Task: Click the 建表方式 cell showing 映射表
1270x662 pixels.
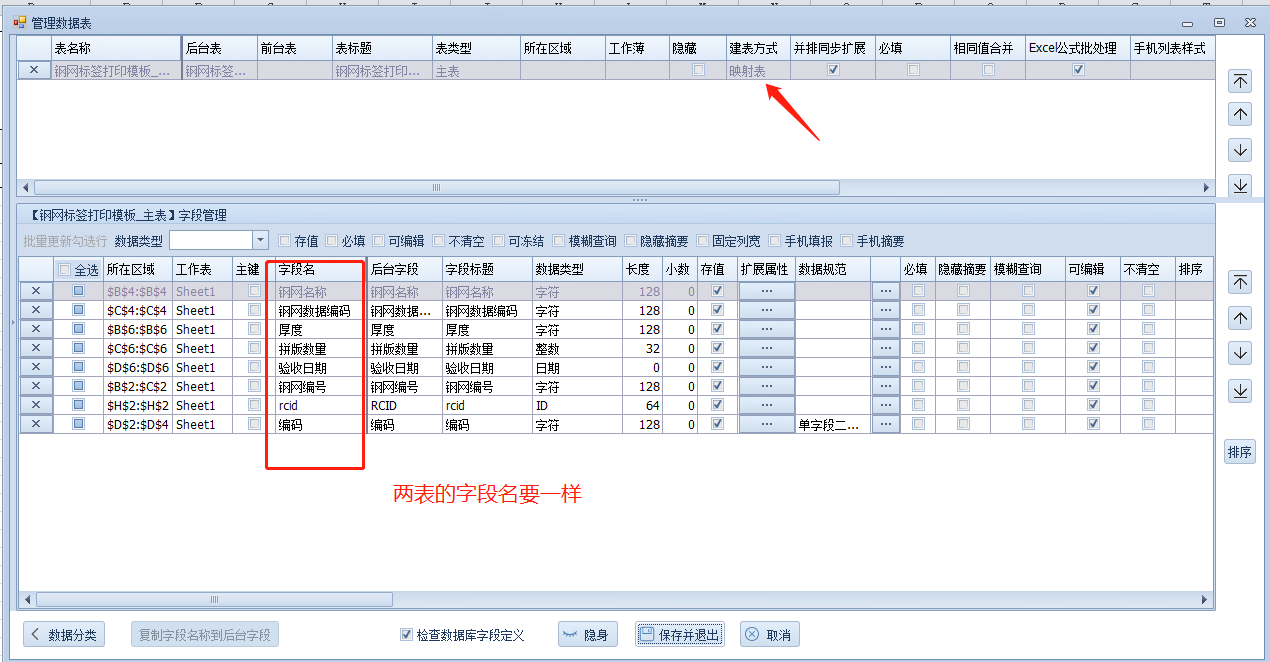Action: [757, 71]
